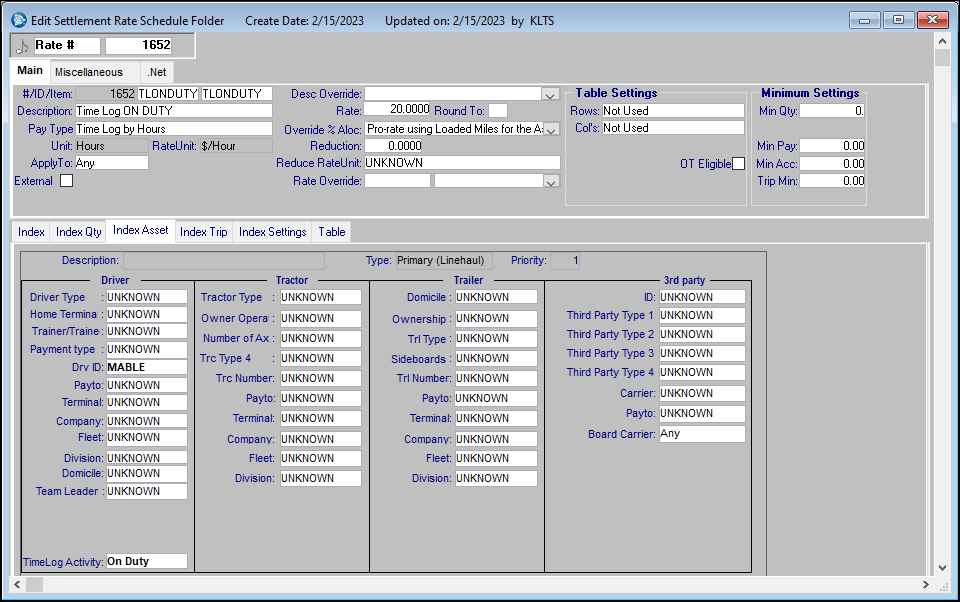Click the Drv ID field showing MABLE
Viewport: 960px width, 602px height.
[x=147, y=367]
